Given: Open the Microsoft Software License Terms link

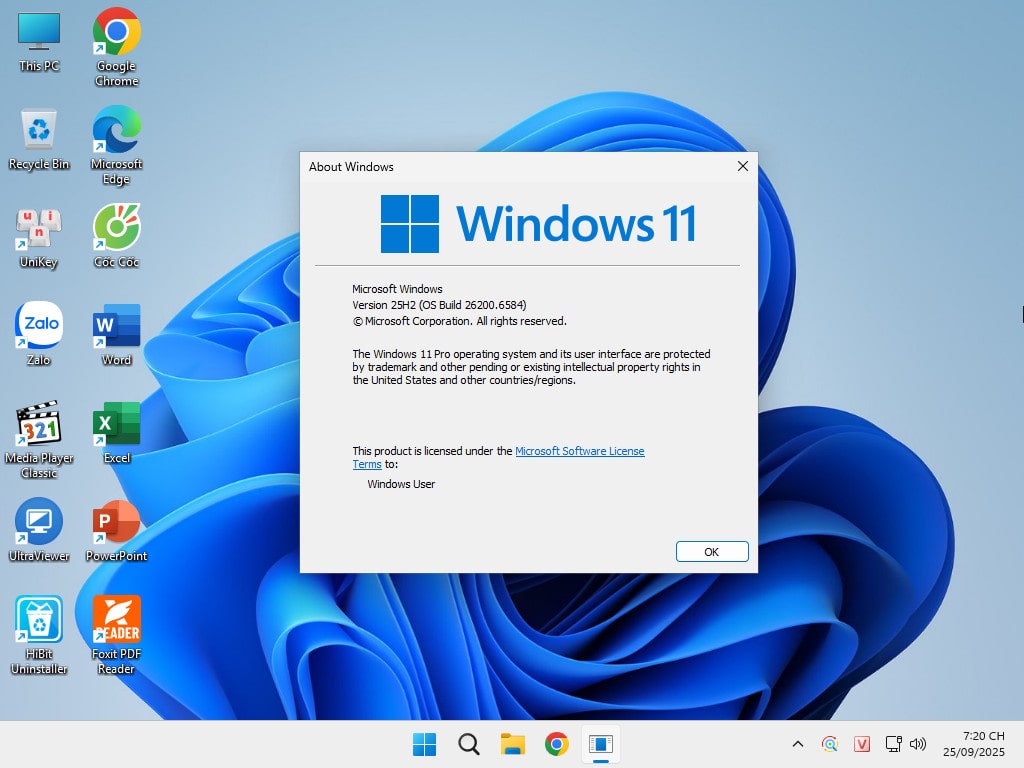Looking at the screenshot, I should click(x=579, y=451).
